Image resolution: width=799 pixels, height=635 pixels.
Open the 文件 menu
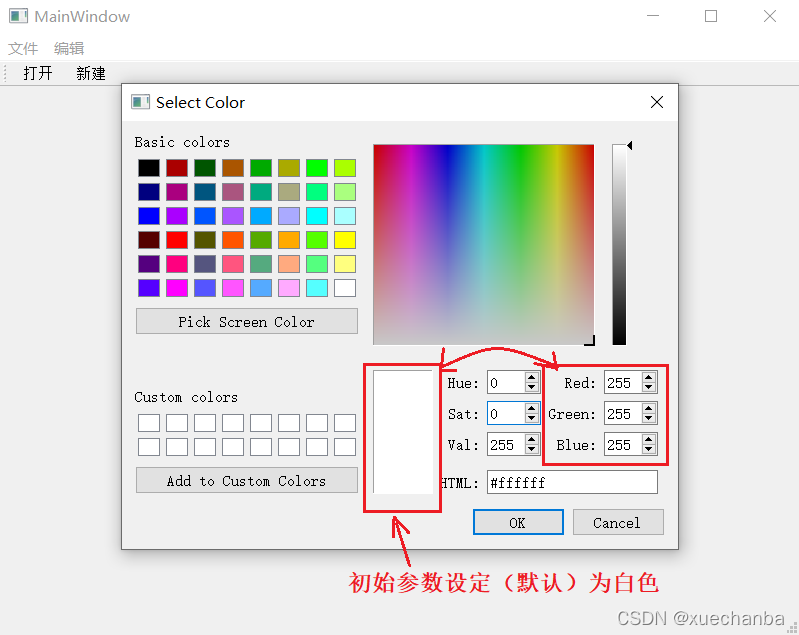[23, 48]
